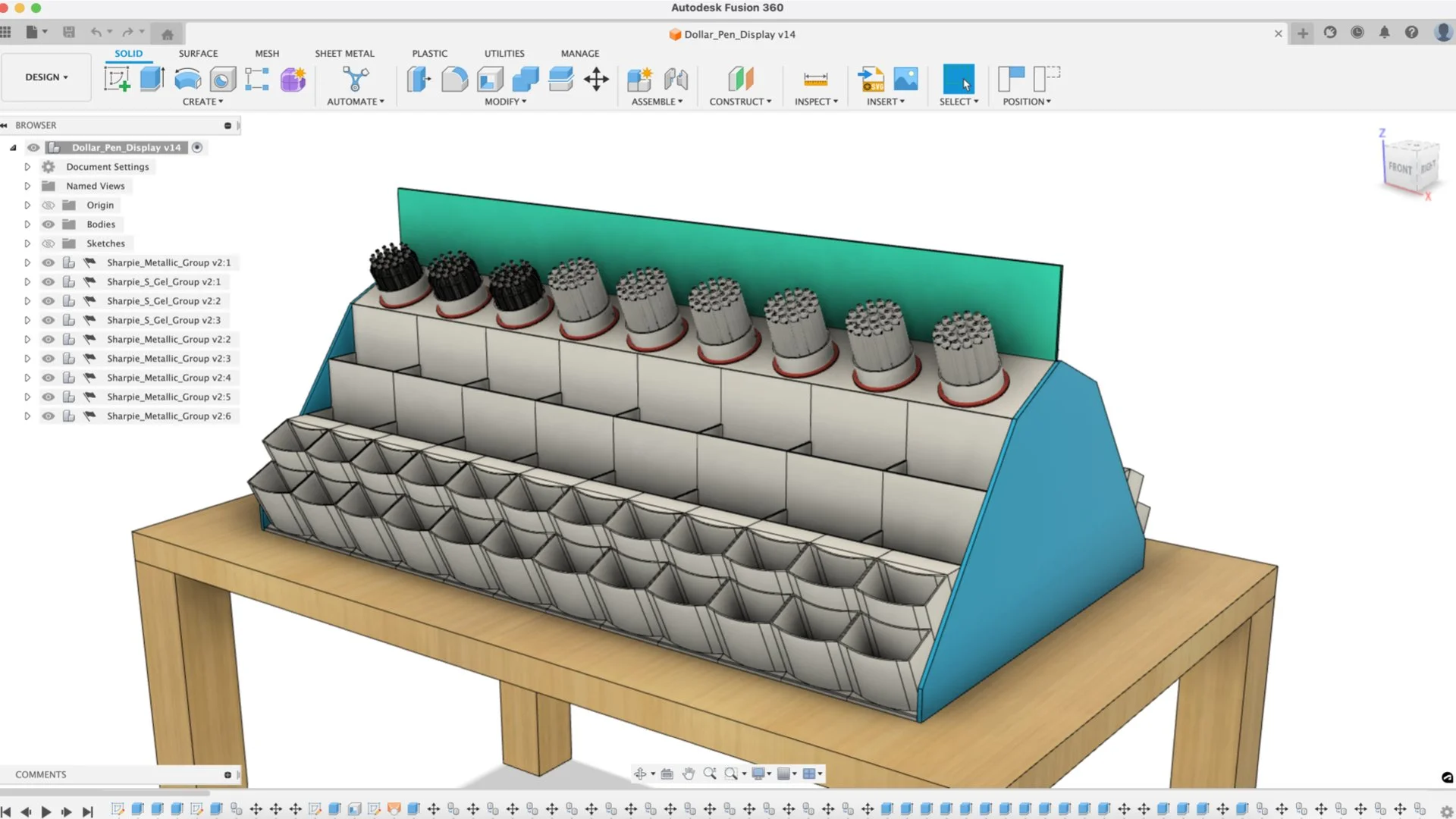Open the CONSTRUCT menu label

[739, 102]
